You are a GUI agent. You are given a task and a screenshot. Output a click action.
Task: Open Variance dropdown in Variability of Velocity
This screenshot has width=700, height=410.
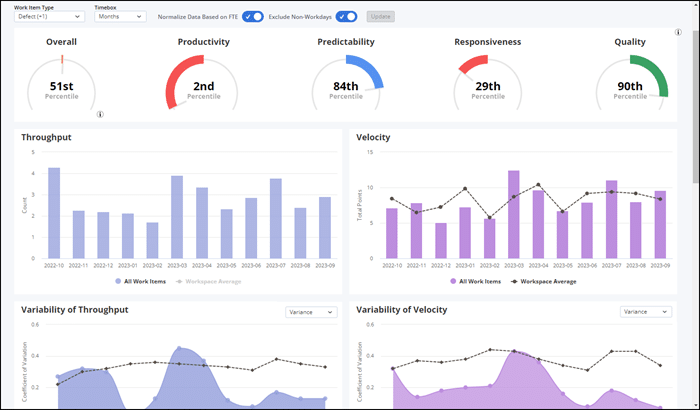coord(646,312)
